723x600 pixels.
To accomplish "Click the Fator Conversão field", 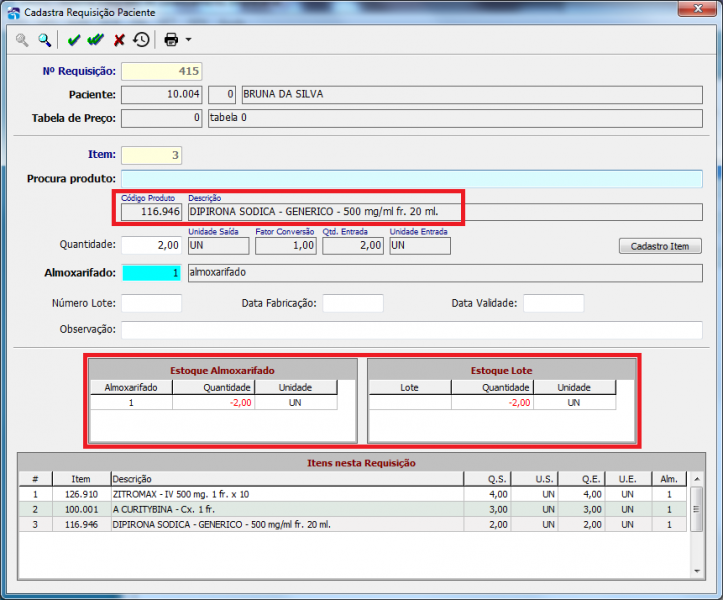I will 285,246.
